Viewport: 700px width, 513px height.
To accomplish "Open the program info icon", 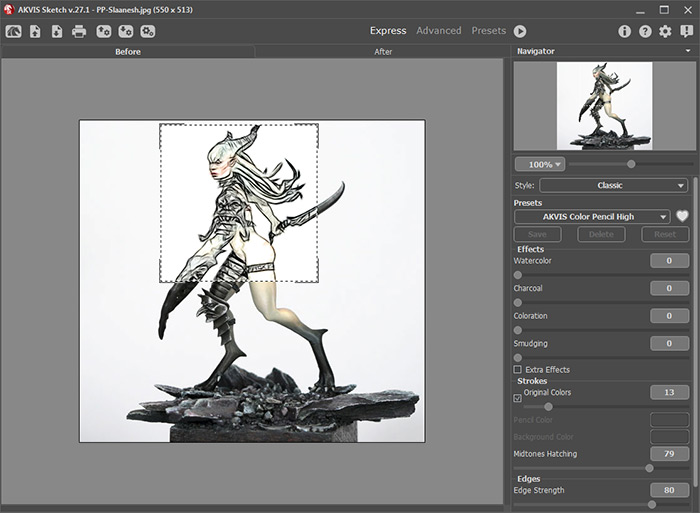I will coord(624,31).
